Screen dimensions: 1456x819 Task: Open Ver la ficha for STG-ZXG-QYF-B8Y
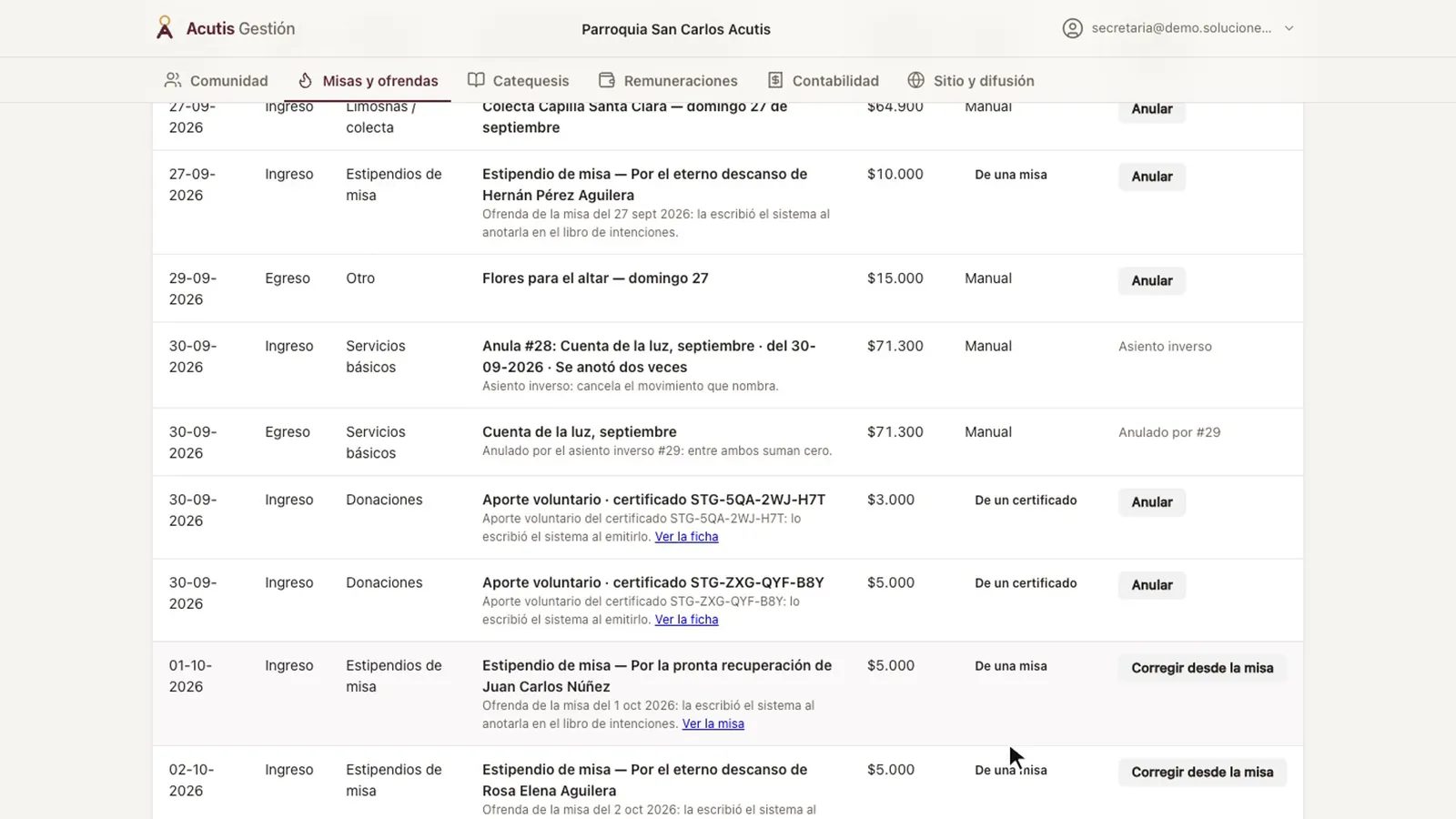pos(686,620)
